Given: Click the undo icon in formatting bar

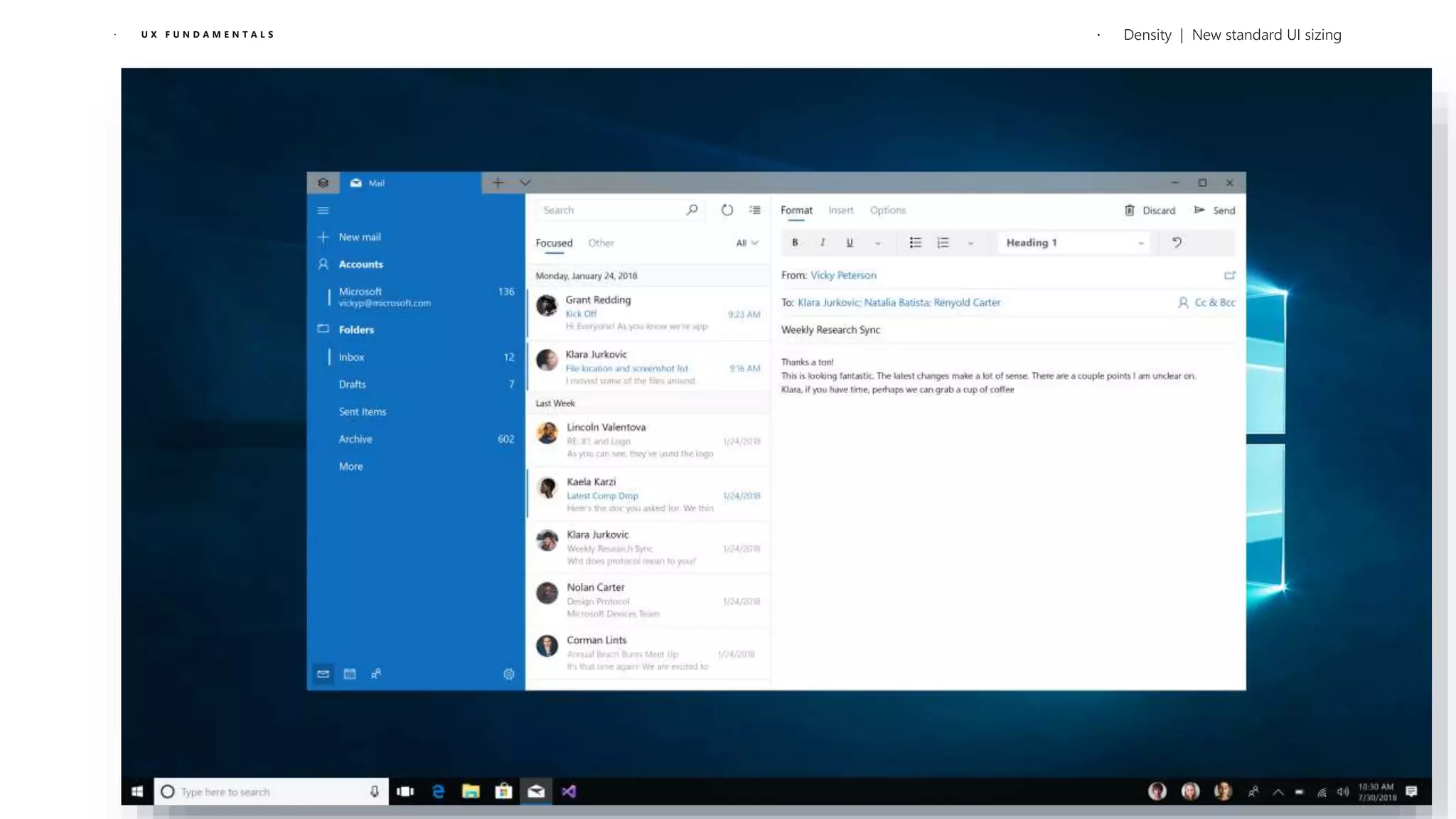Looking at the screenshot, I should 1177,242.
